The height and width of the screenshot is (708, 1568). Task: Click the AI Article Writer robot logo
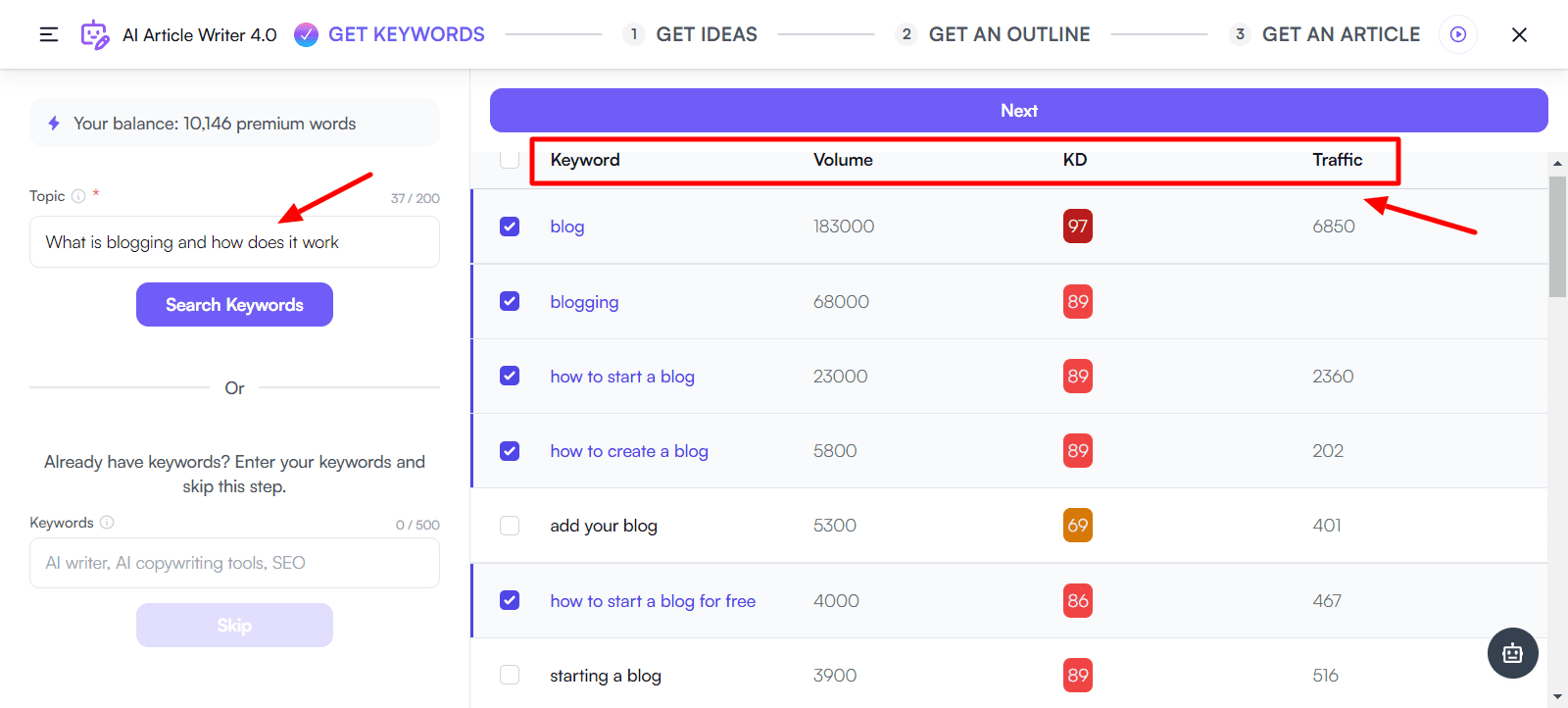pyautogui.click(x=95, y=34)
